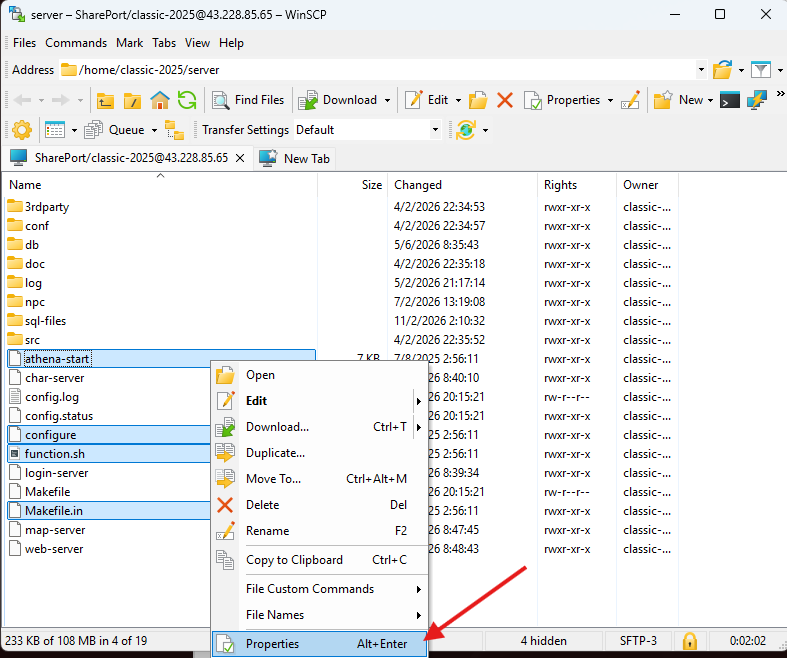
Task: Choose Delete in the context menu
Action: pos(320,505)
